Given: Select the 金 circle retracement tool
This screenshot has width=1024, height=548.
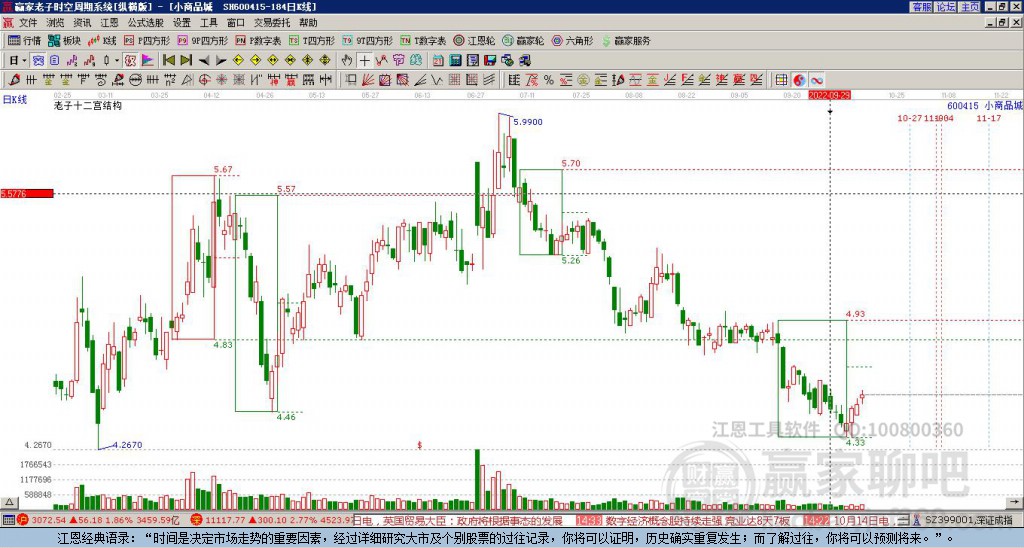Looking at the screenshot, I should tap(583, 80).
